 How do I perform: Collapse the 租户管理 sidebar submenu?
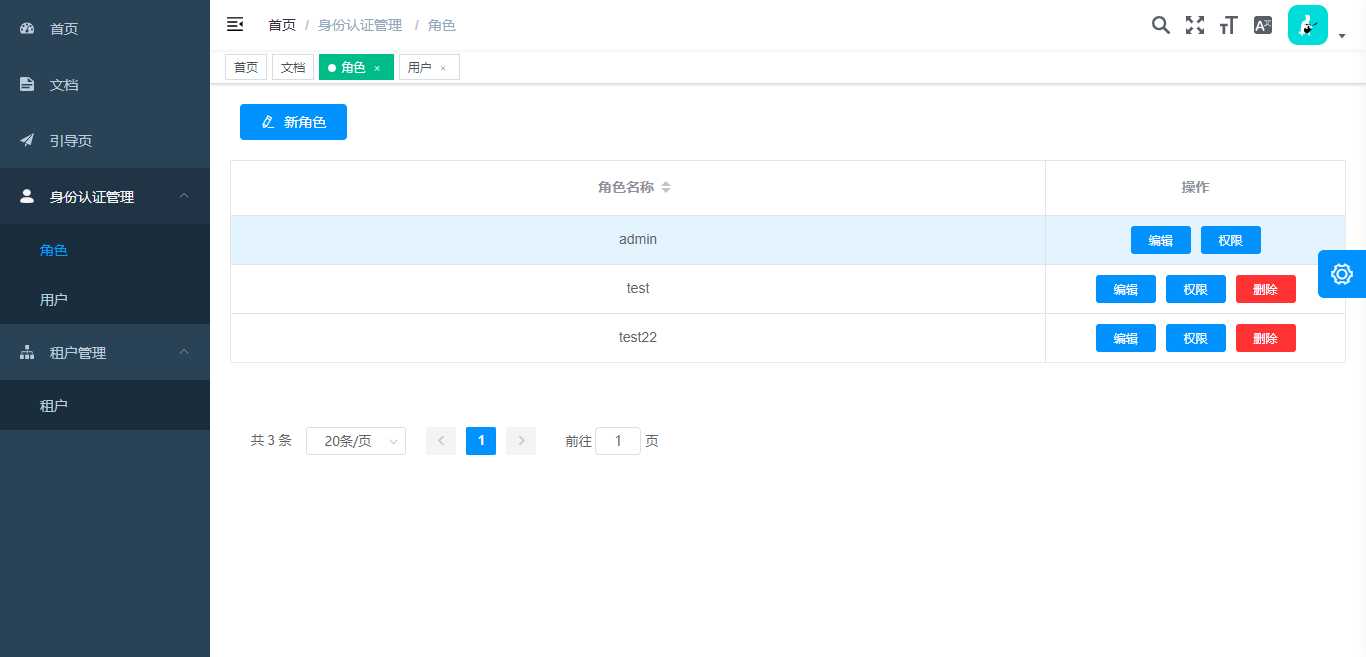click(x=184, y=352)
